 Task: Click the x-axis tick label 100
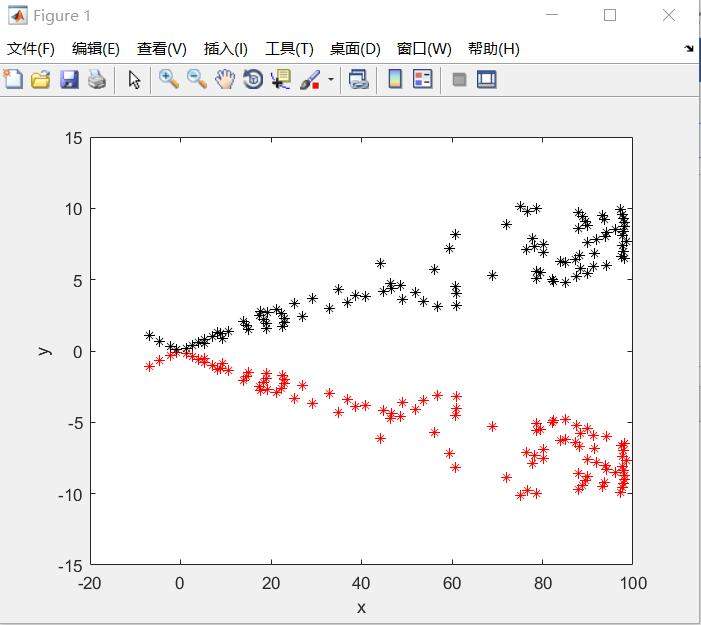633,583
